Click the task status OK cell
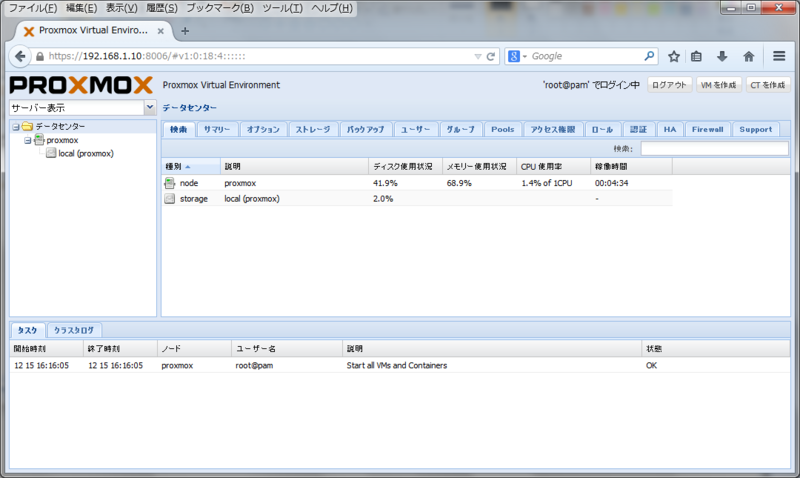This screenshot has height=478, width=800. click(652, 365)
